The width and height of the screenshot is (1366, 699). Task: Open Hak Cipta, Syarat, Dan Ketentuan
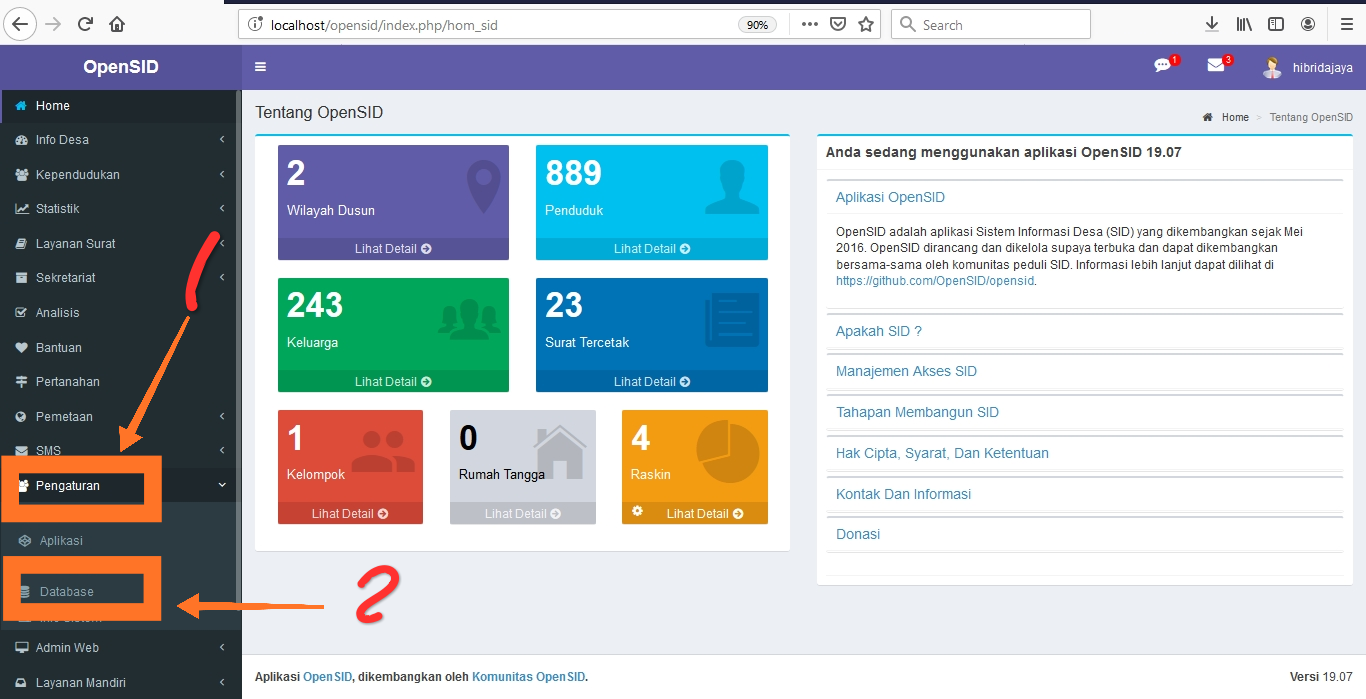942,454
